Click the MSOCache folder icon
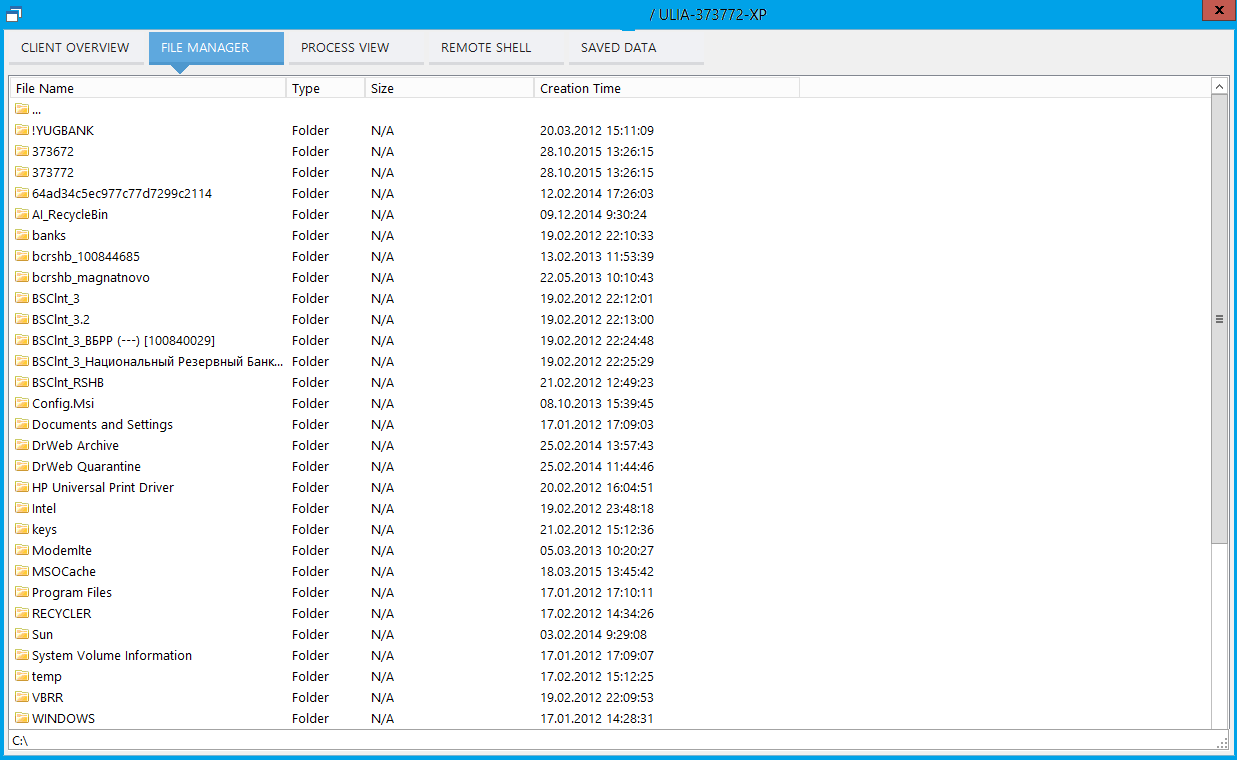1237x760 pixels. coord(22,571)
